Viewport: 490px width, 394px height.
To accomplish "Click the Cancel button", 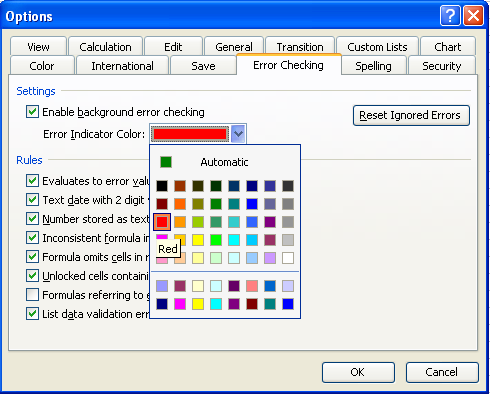I will click(442, 372).
